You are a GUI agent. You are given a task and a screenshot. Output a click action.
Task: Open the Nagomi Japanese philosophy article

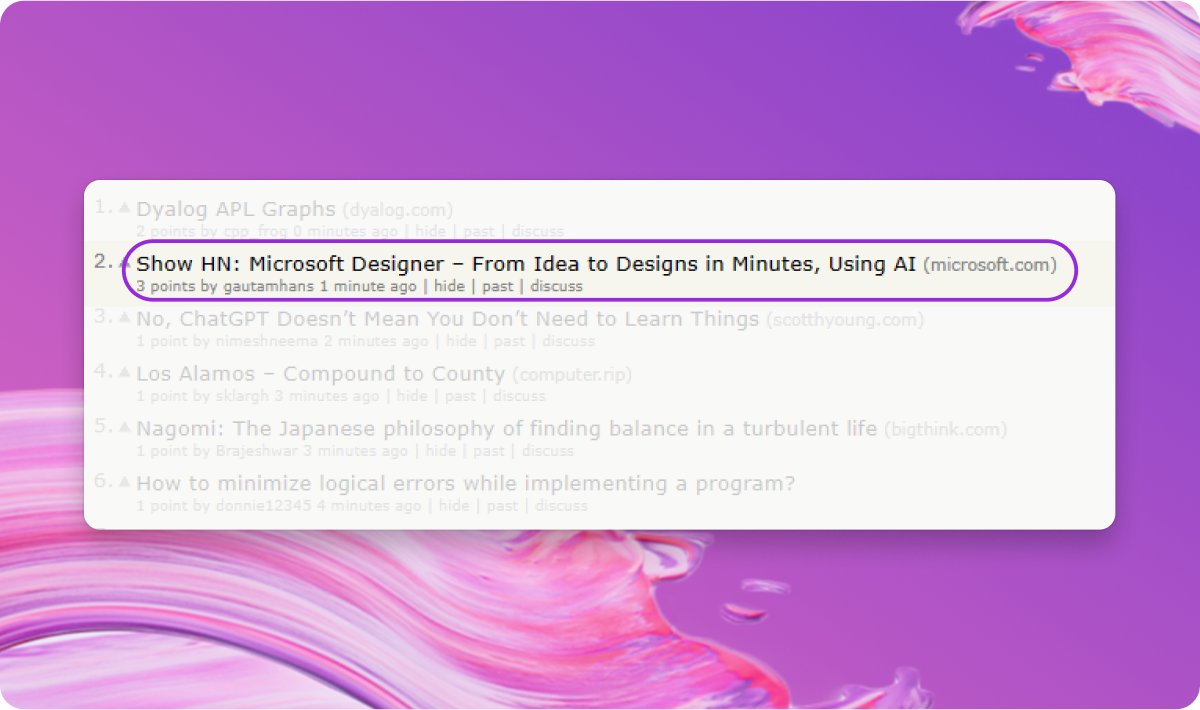[x=506, y=429]
